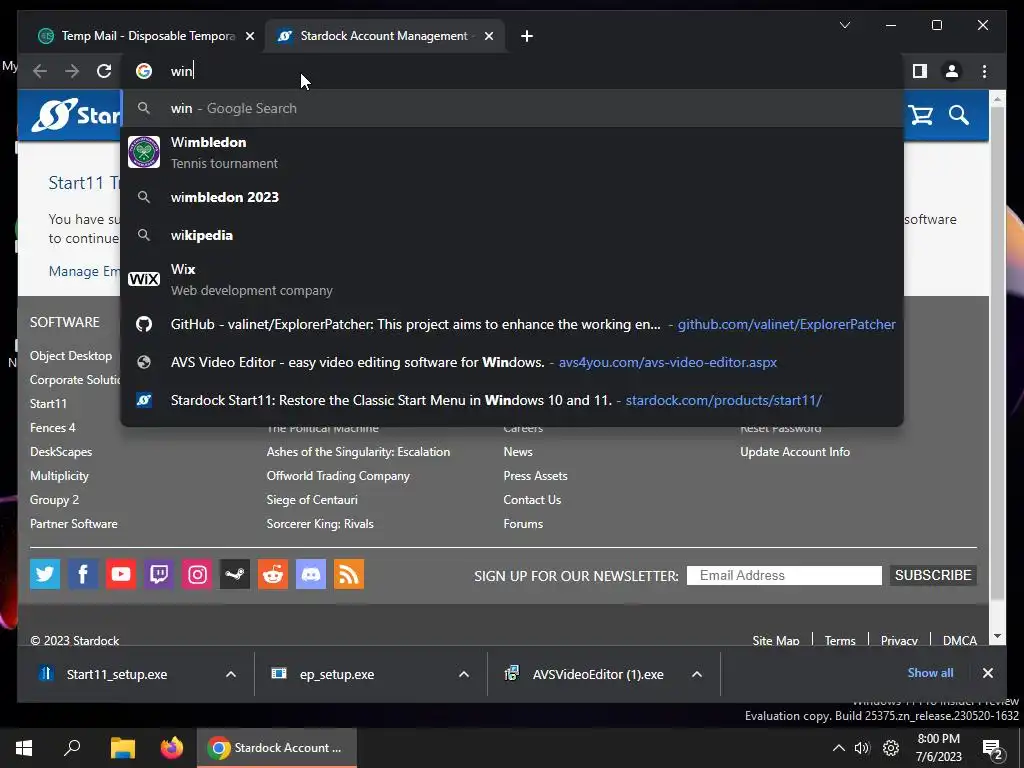The height and width of the screenshot is (768, 1024).
Task: Launch Firefox from taskbar
Action: click(x=172, y=748)
